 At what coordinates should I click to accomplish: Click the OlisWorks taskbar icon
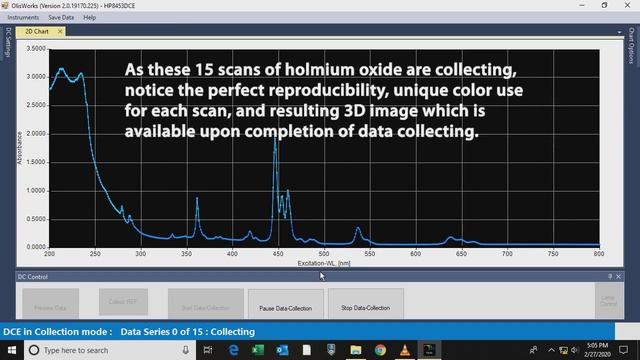coord(429,350)
